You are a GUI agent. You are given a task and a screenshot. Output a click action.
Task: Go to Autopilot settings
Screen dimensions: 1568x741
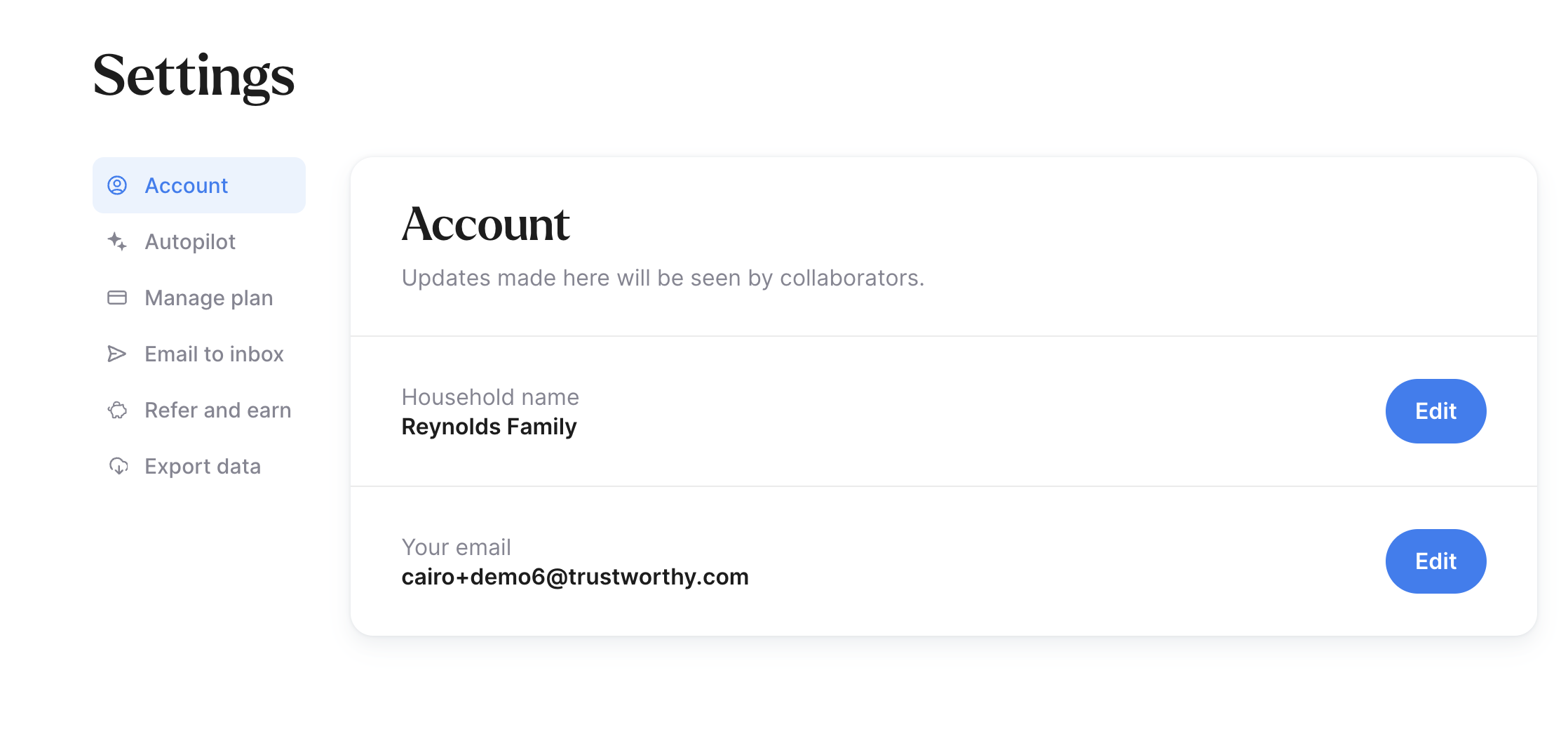(199, 241)
